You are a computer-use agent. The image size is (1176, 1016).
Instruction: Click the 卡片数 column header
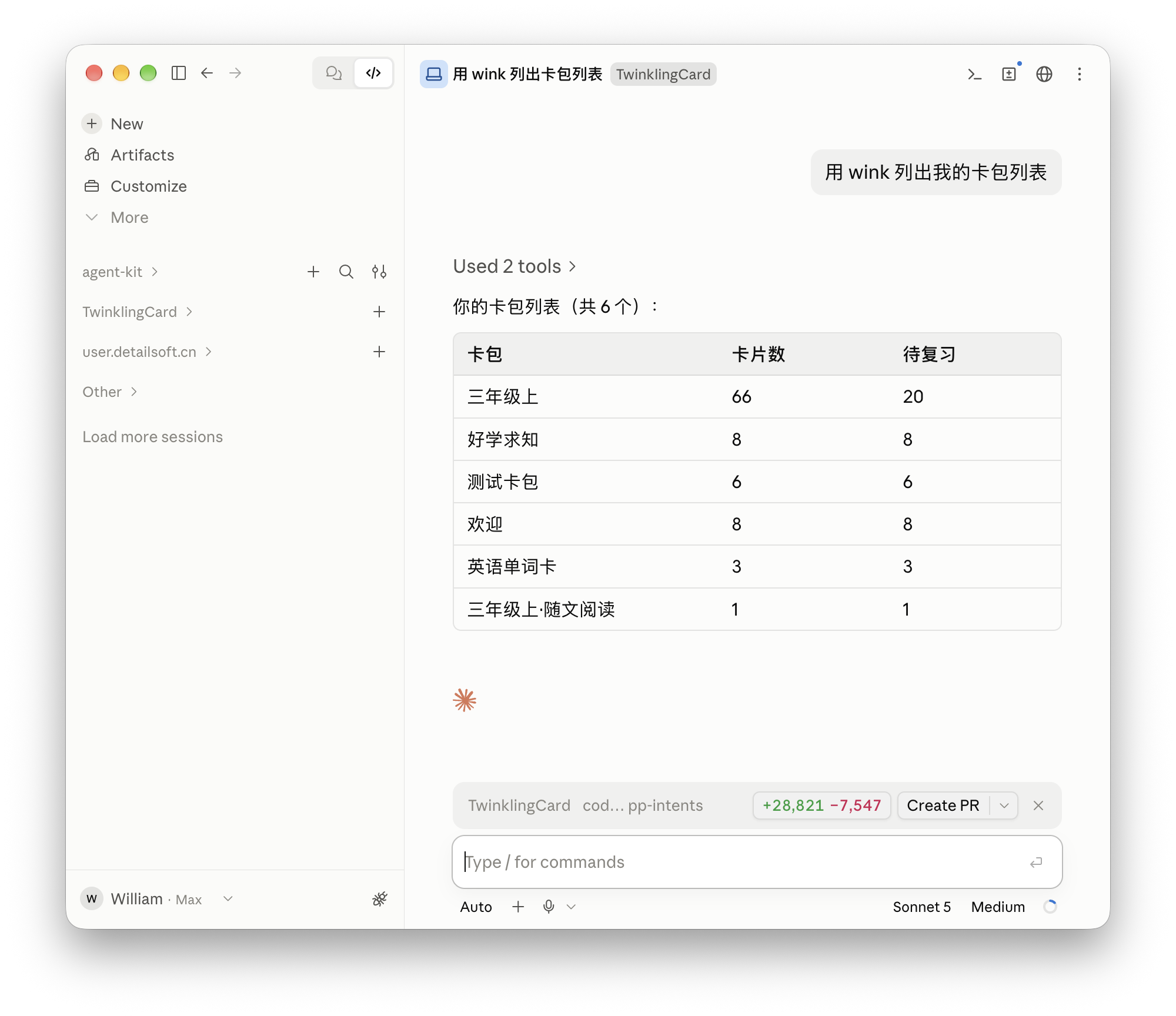(759, 355)
